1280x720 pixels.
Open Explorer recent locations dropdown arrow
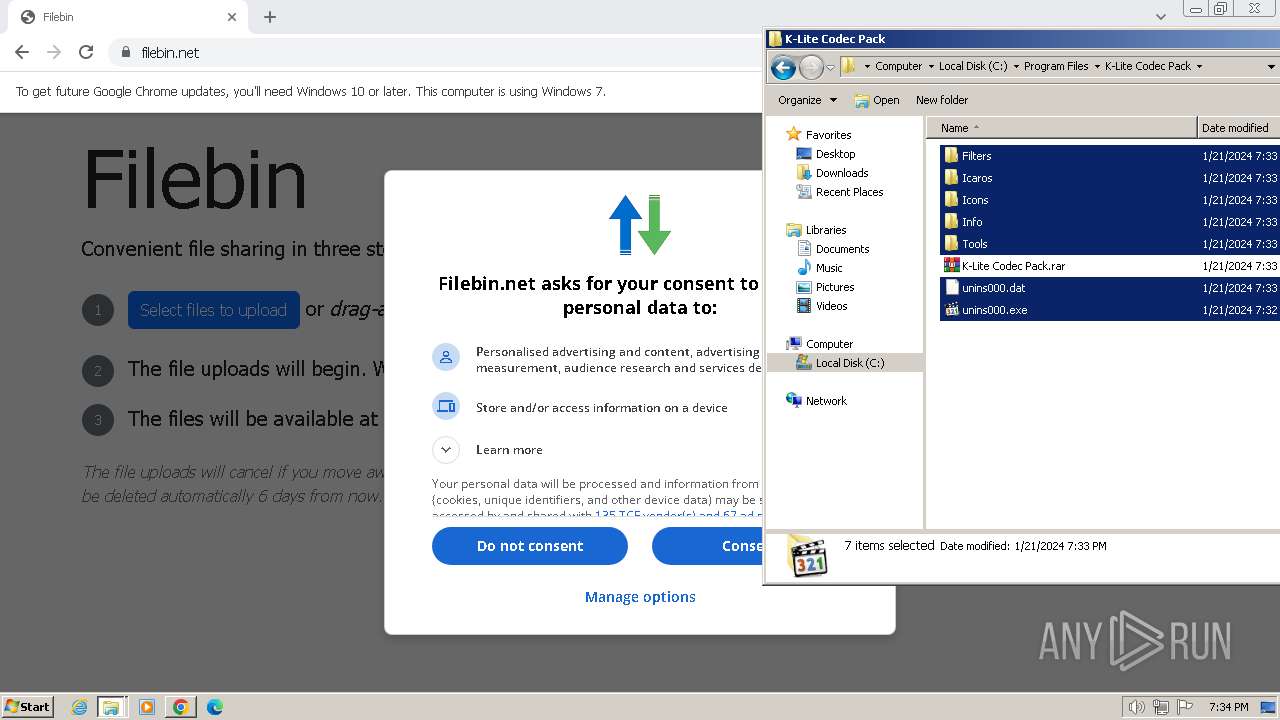tap(830, 67)
